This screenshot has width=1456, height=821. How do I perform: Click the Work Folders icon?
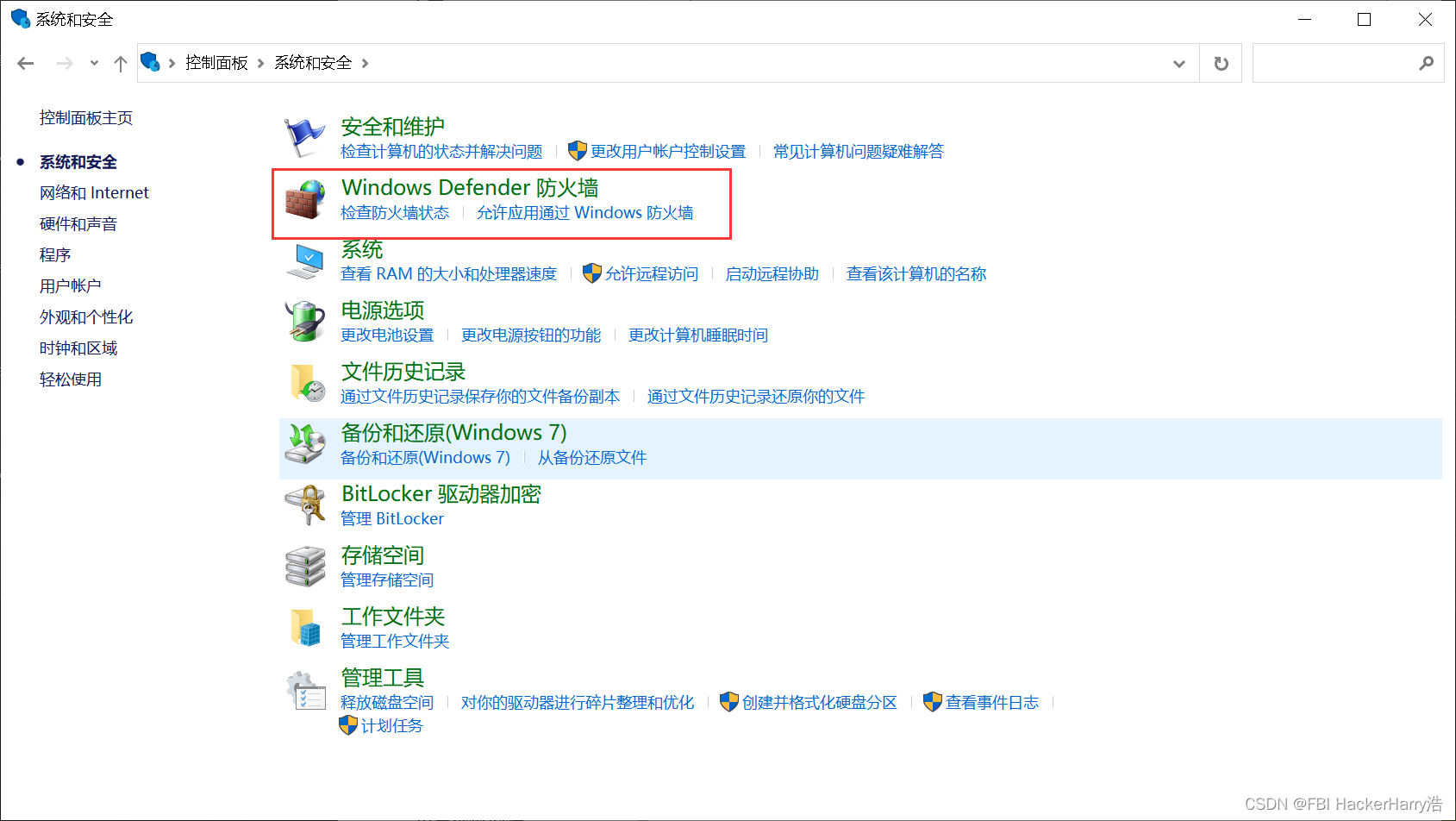[x=305, y=628]
